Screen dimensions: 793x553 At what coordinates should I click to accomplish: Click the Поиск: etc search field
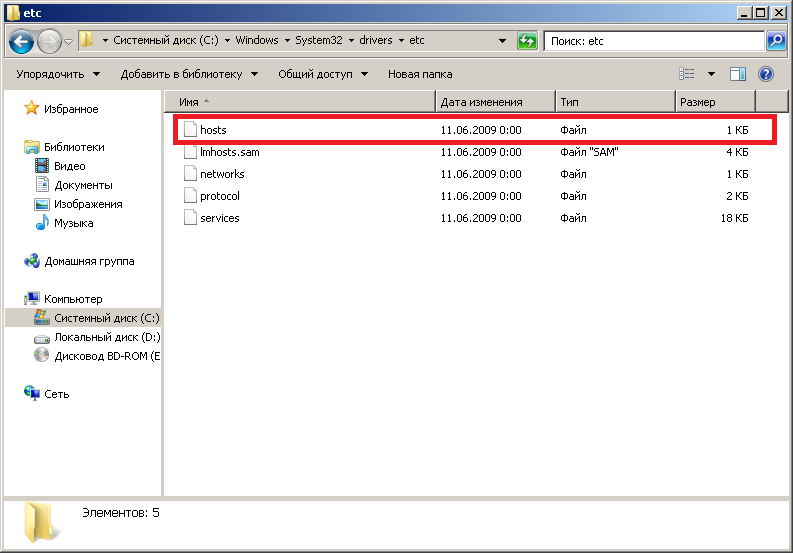pos(655,41)
